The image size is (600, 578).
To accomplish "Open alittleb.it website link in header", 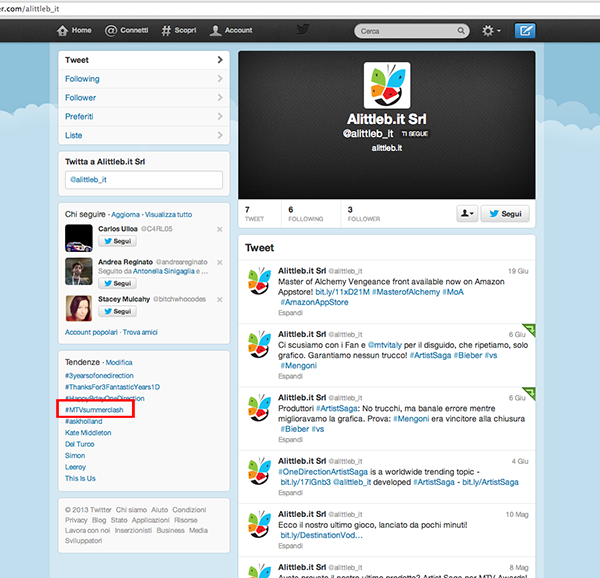I will (x=387, y=148).
